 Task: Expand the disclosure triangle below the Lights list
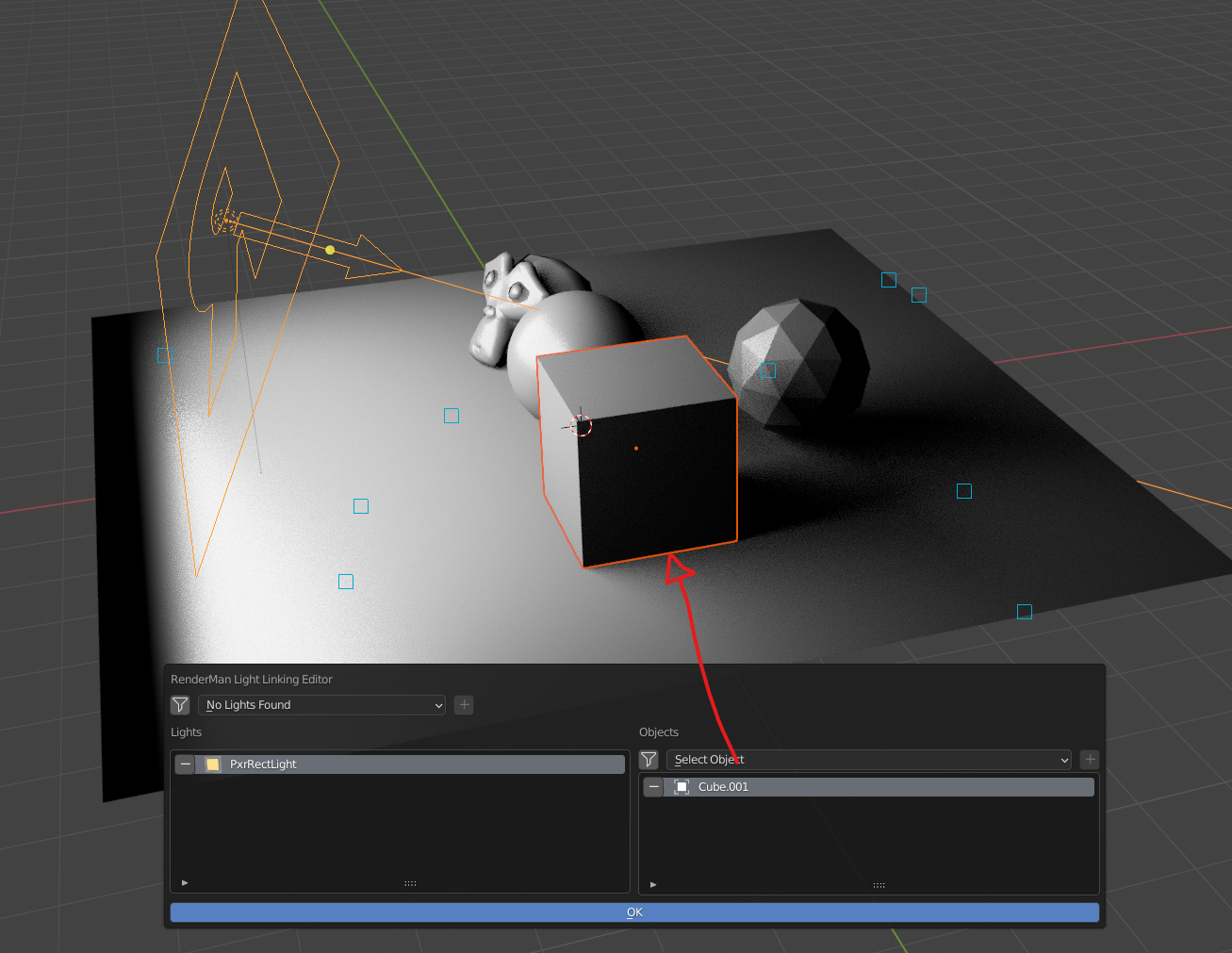(x=185, y=882)
